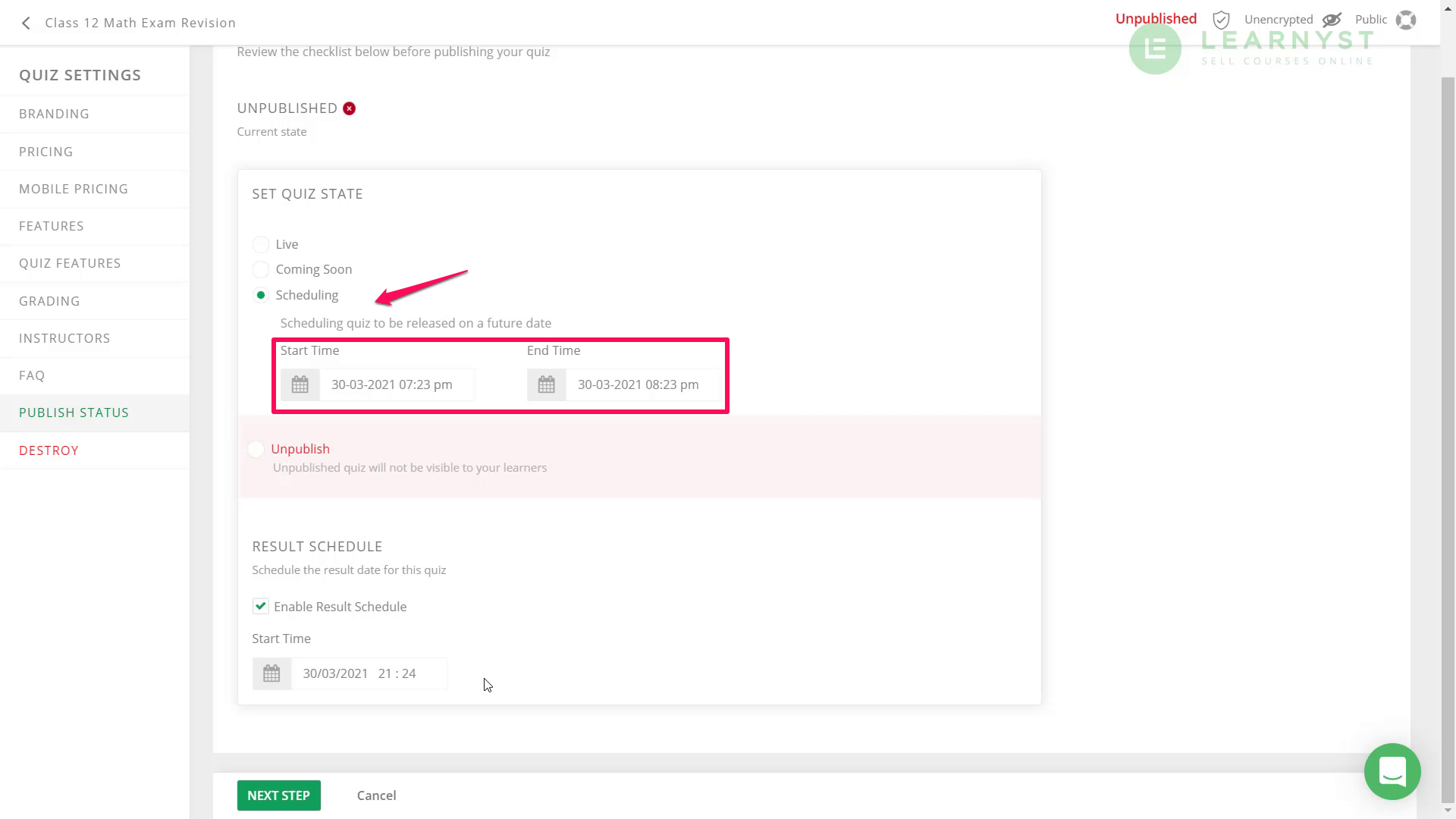Click the NEXT STEP button

278,795
